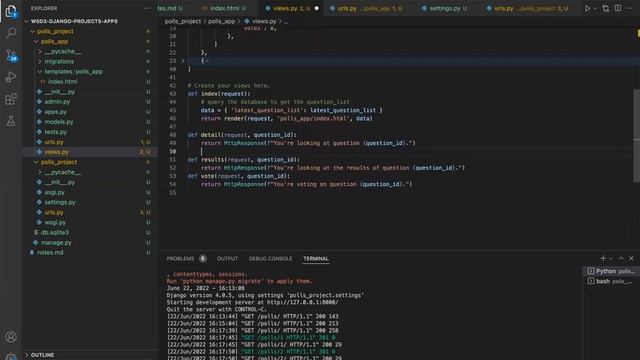Open apps.py in the file tree
Image resolution: width=640 pixels, height=360 pixels.
56,112
